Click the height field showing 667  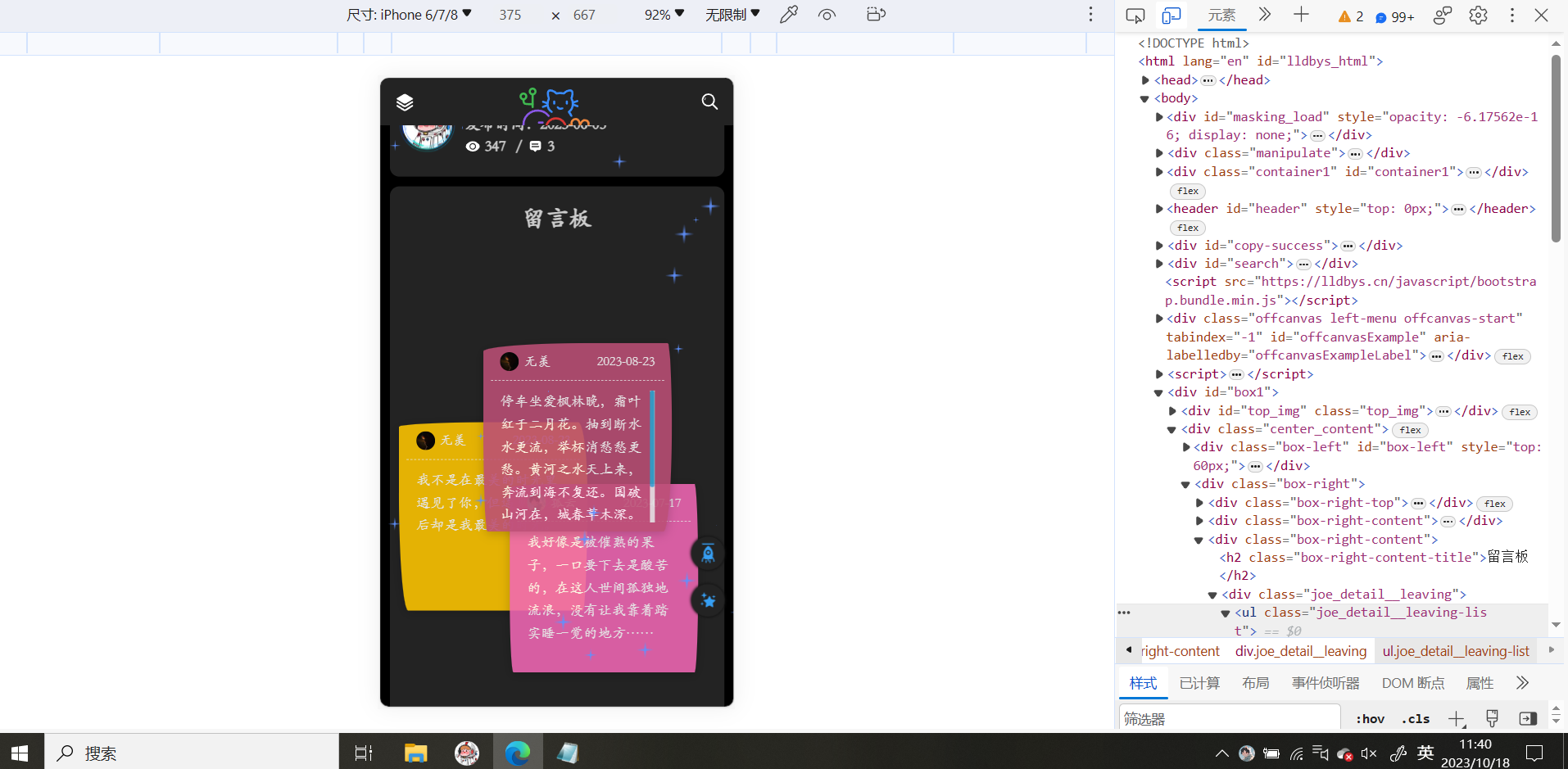(584, 15)
